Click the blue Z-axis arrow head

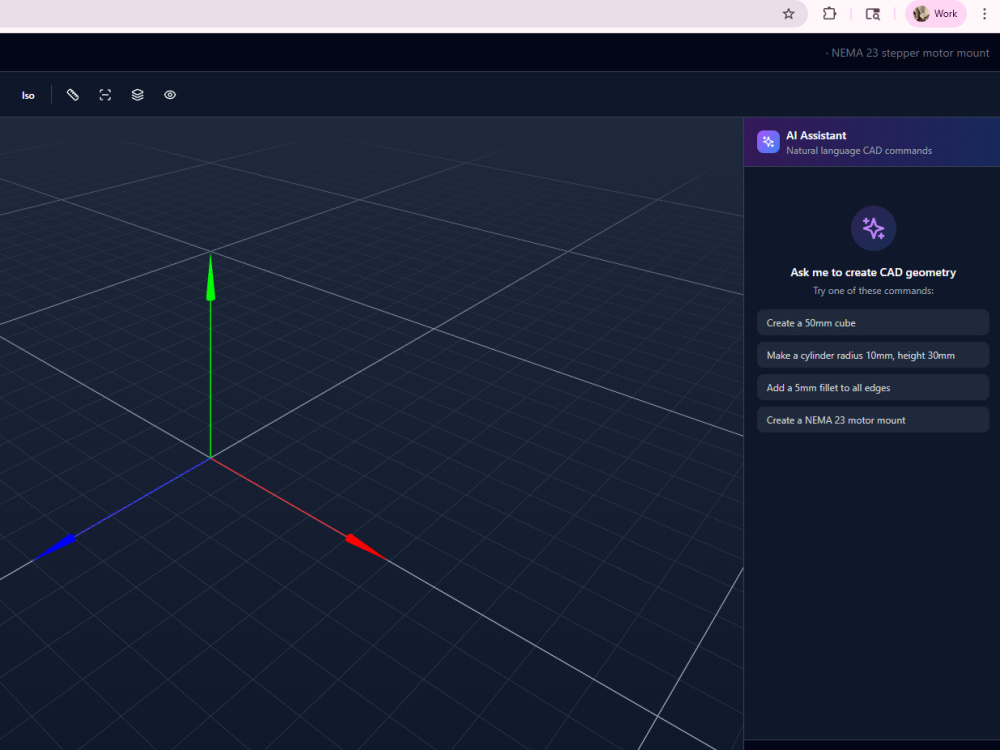click(55, 547)
